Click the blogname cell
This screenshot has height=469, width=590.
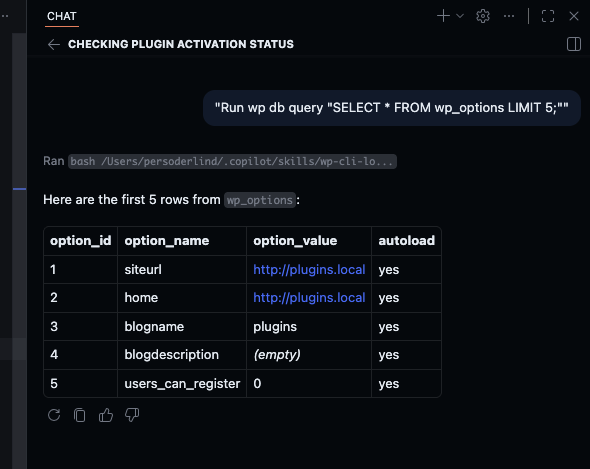click(182, 326)
